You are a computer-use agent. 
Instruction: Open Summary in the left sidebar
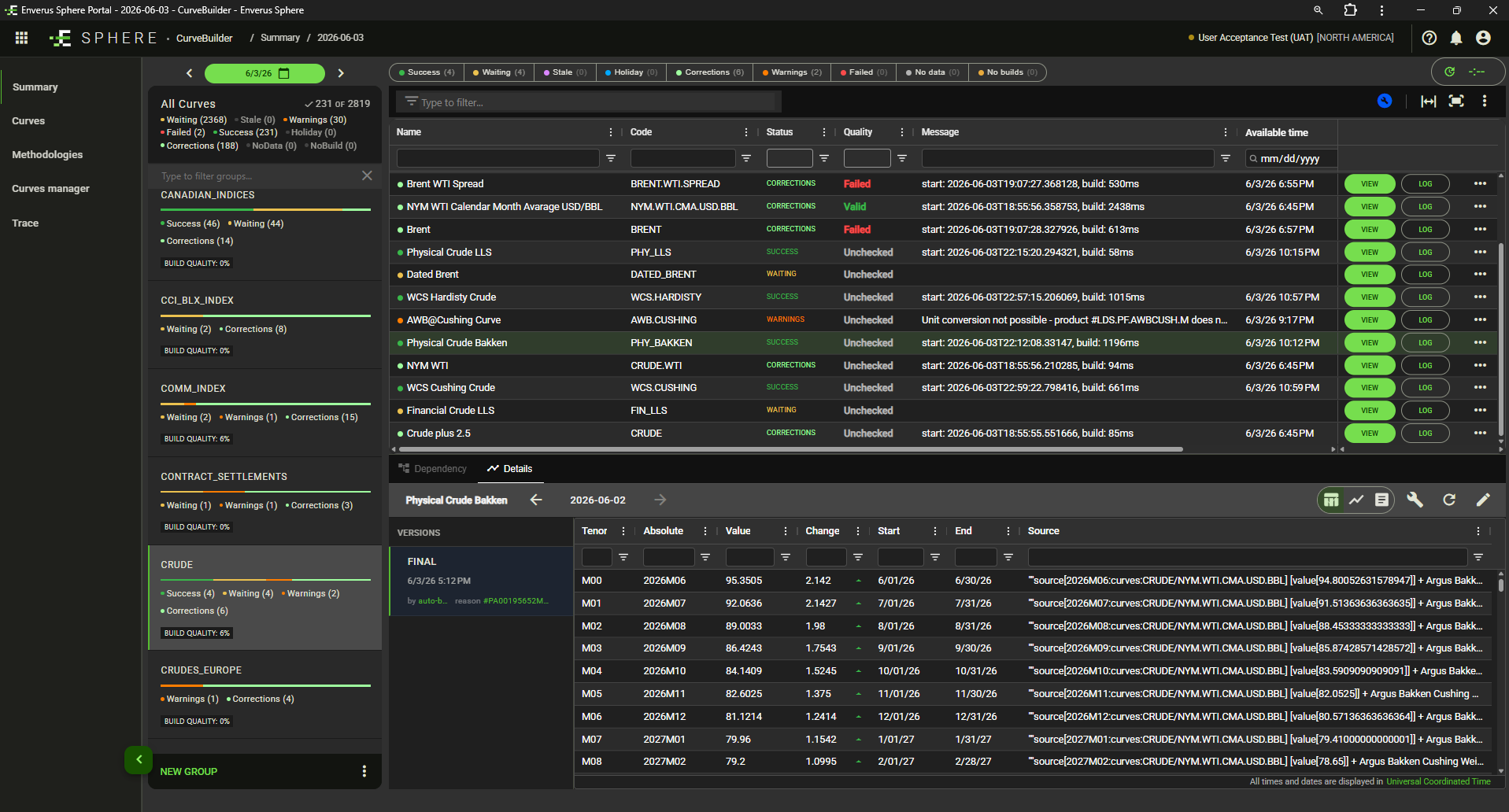click(x=35, y=87)
